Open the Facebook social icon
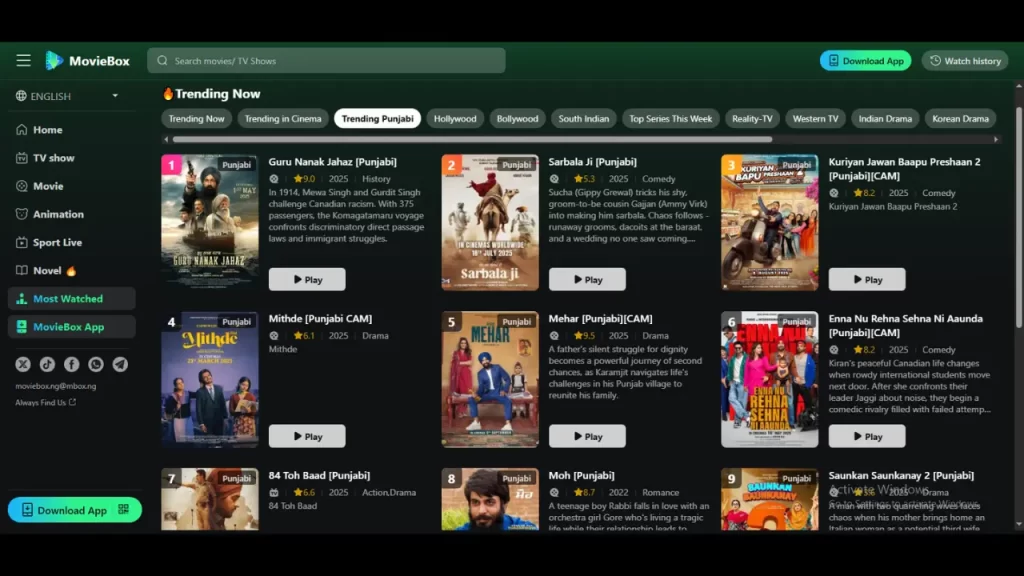Screen dimensions: 1024x576 tap(71, 364)
